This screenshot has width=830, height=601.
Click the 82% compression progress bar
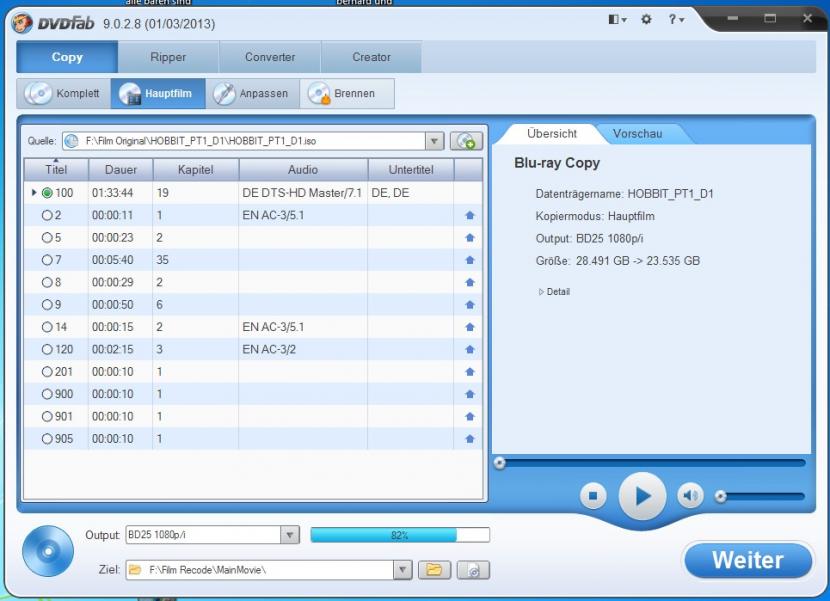400,535
